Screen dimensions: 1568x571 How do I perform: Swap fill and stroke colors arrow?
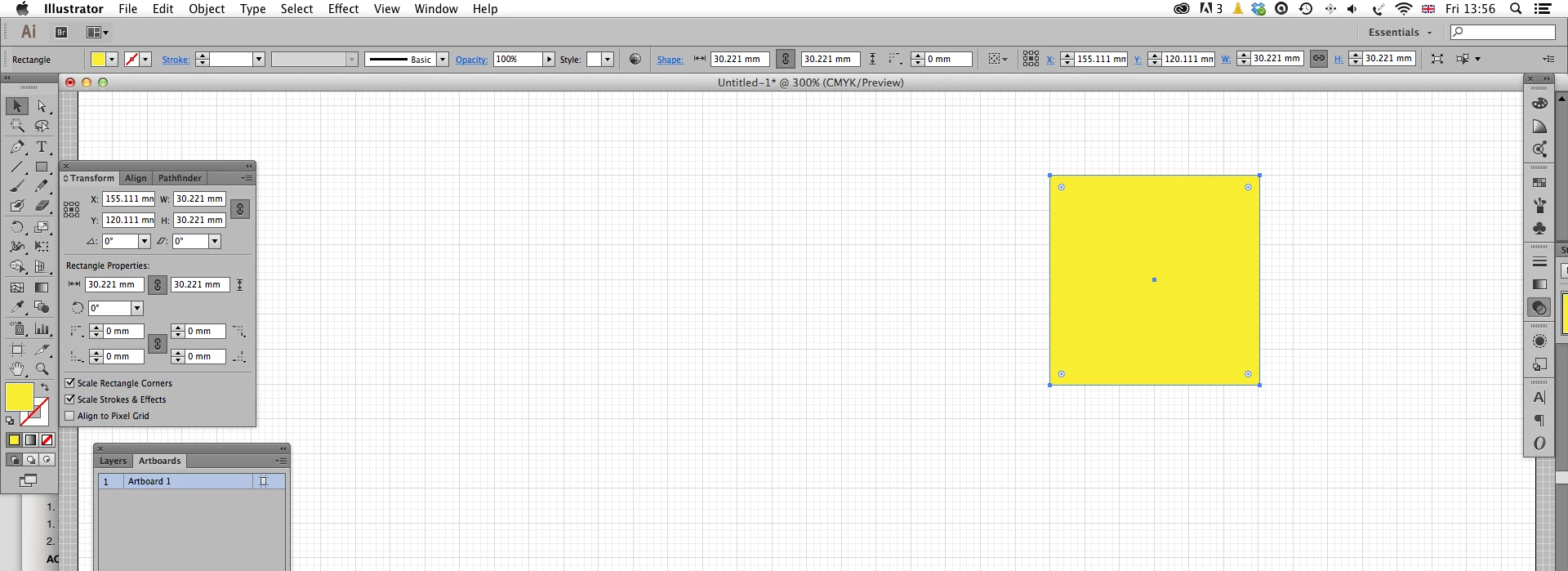45,386
